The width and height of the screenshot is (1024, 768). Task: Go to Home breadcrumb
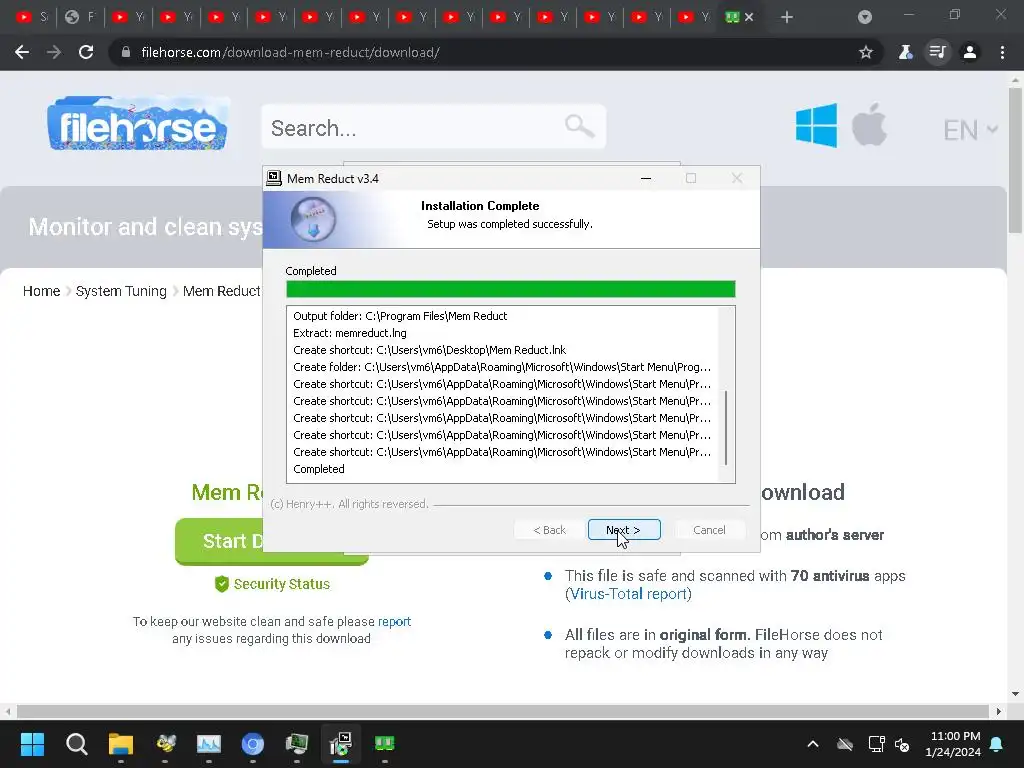pyautogui.click(x=41, y=291)
